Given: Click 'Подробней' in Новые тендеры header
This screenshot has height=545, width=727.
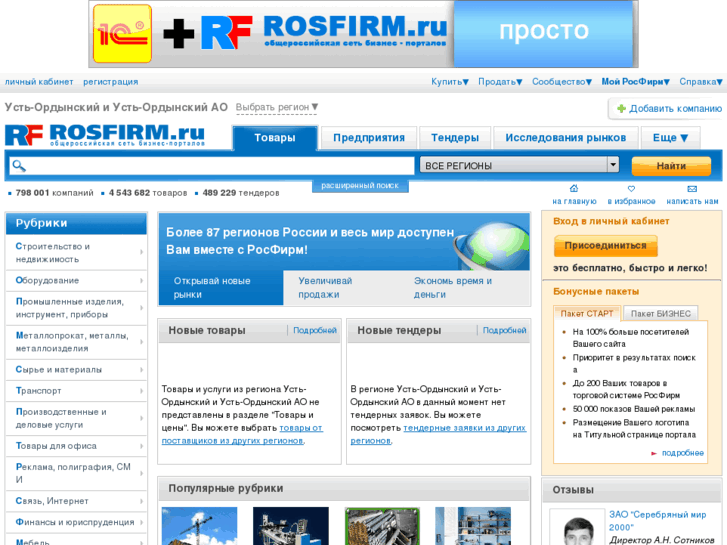Looking at the screenshot, I should (x=504, y=330).
